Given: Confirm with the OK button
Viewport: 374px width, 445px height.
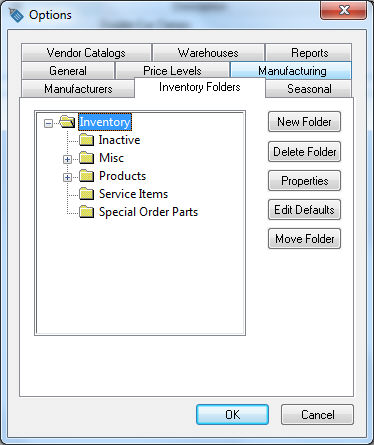Looking at the screenshot, I should point(232,415).
